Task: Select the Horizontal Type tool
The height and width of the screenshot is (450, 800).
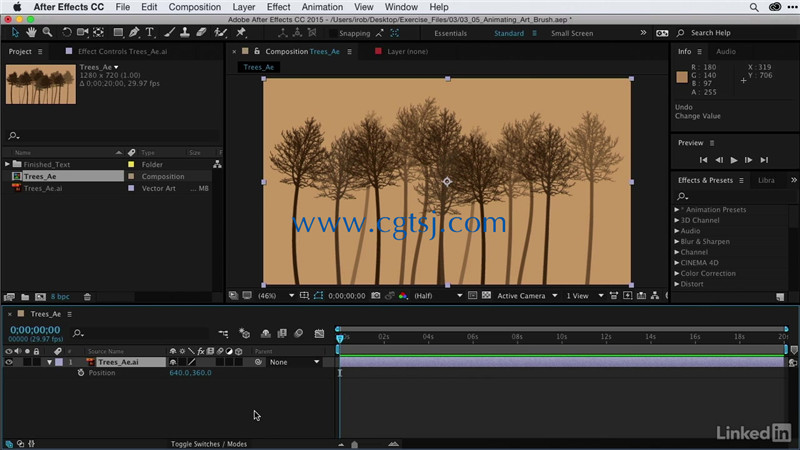Action: tap(149, 33)
